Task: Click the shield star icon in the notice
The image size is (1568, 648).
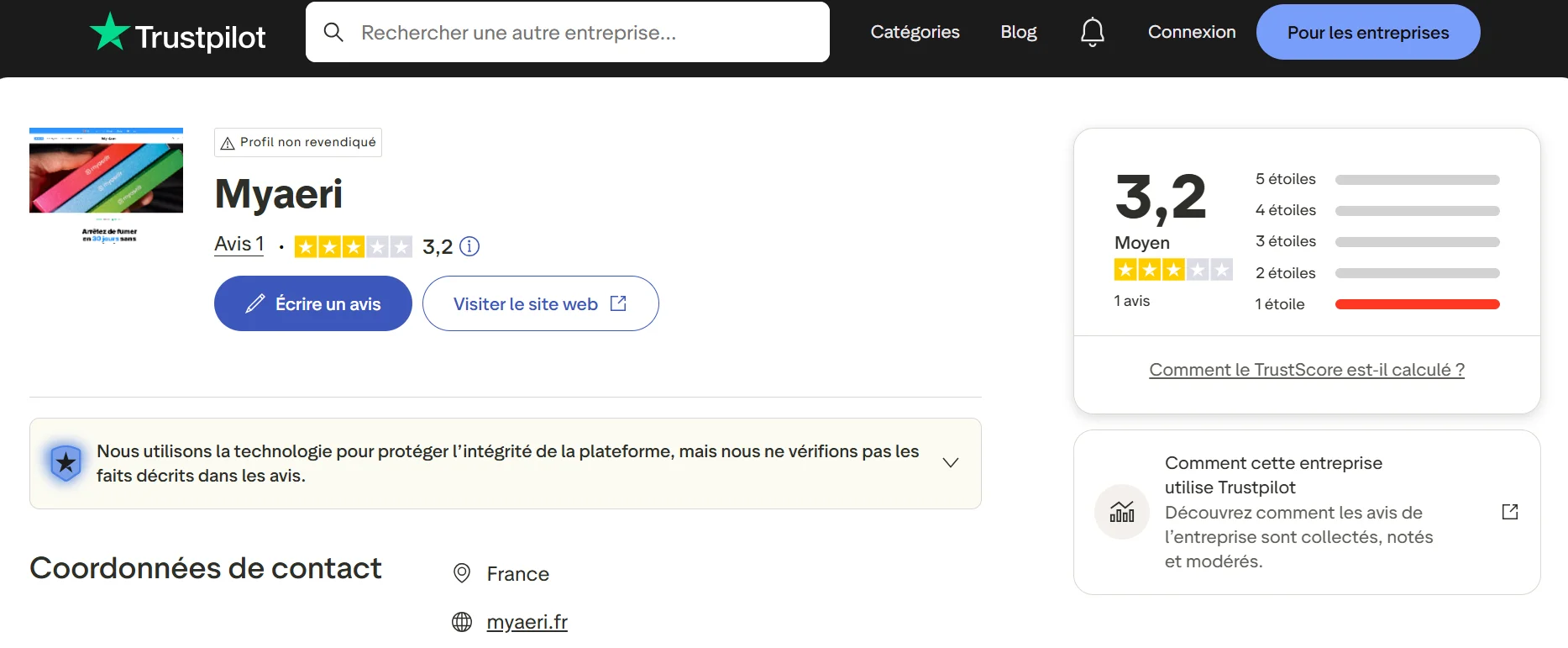Action: tap(66, 463)
